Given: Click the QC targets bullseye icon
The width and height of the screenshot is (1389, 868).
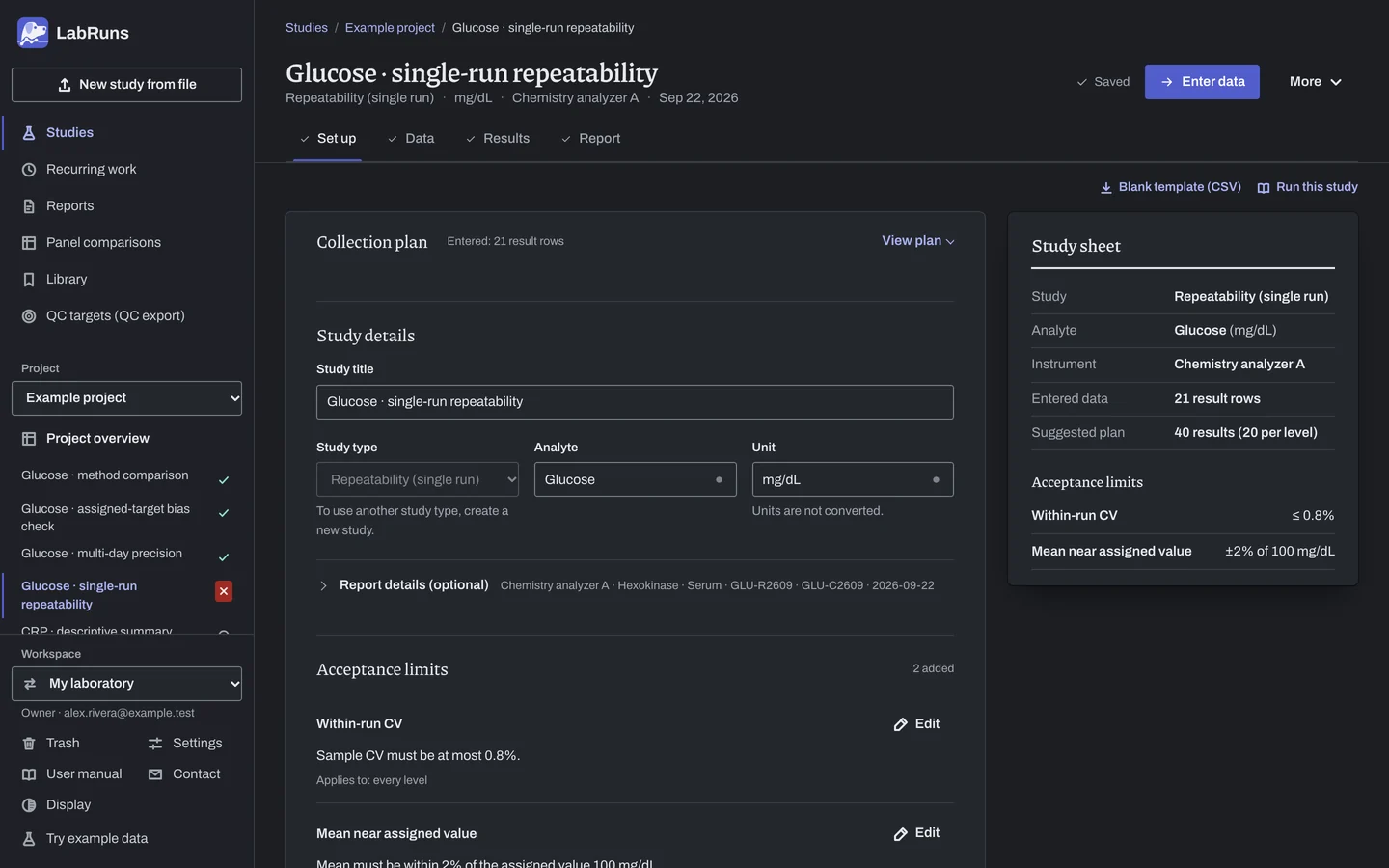Looking at the screenshot, I should tap(29, 316).
